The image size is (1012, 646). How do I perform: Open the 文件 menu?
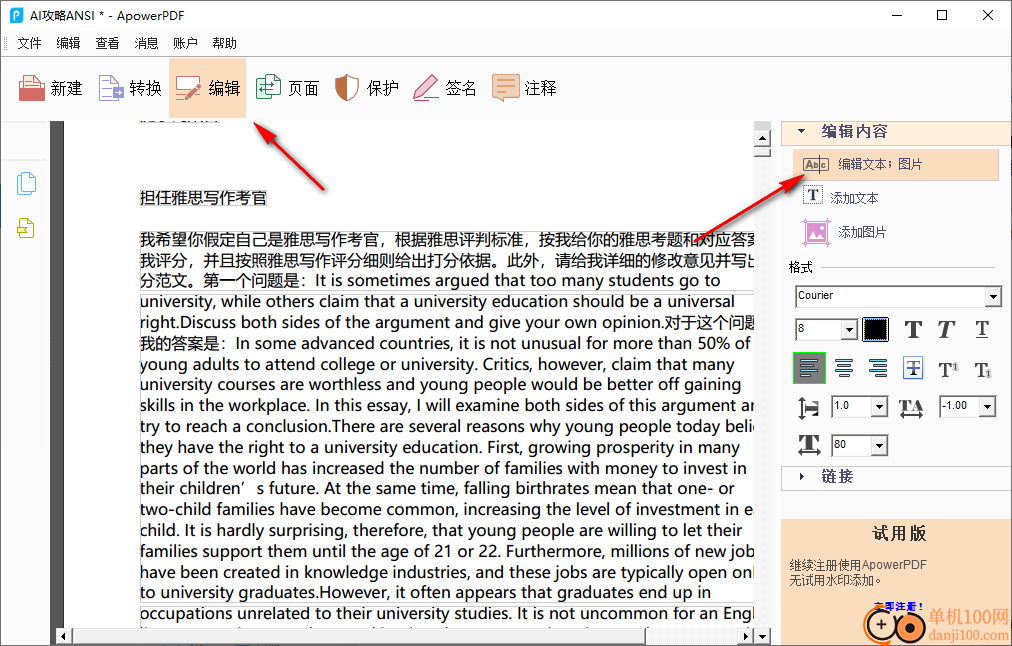pos(29,43)
